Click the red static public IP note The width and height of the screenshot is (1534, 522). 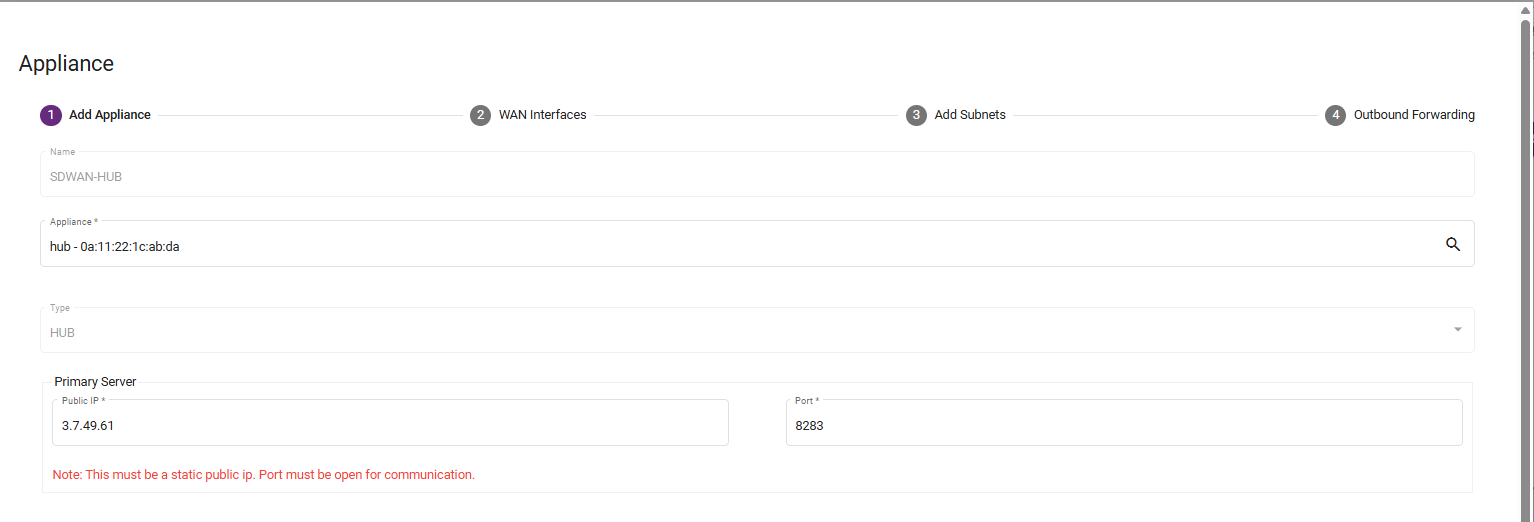(264, 475)
